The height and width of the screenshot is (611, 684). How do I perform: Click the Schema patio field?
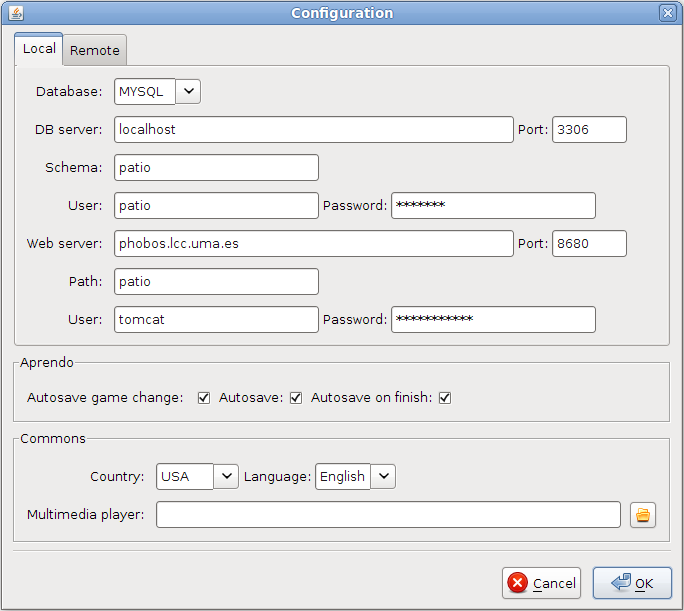pos(216,167)
